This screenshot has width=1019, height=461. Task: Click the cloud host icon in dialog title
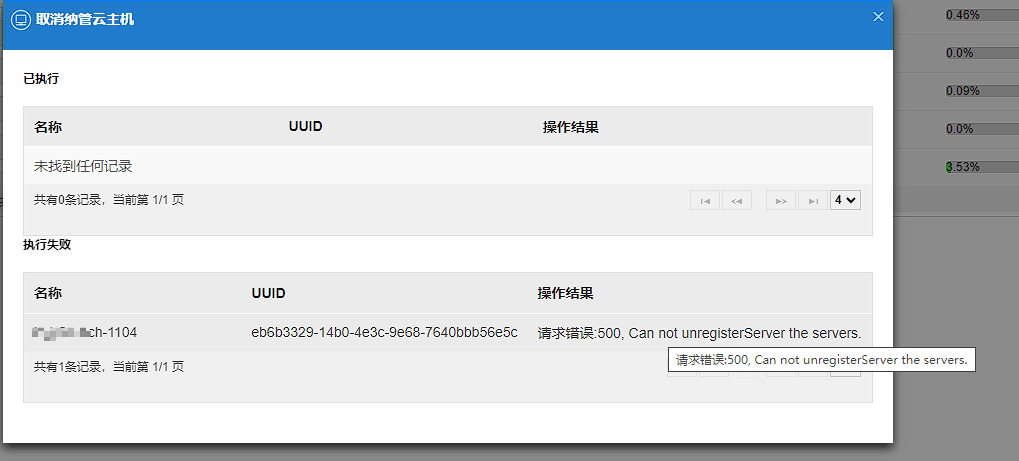pyautogui.click(x=21, y=20)
